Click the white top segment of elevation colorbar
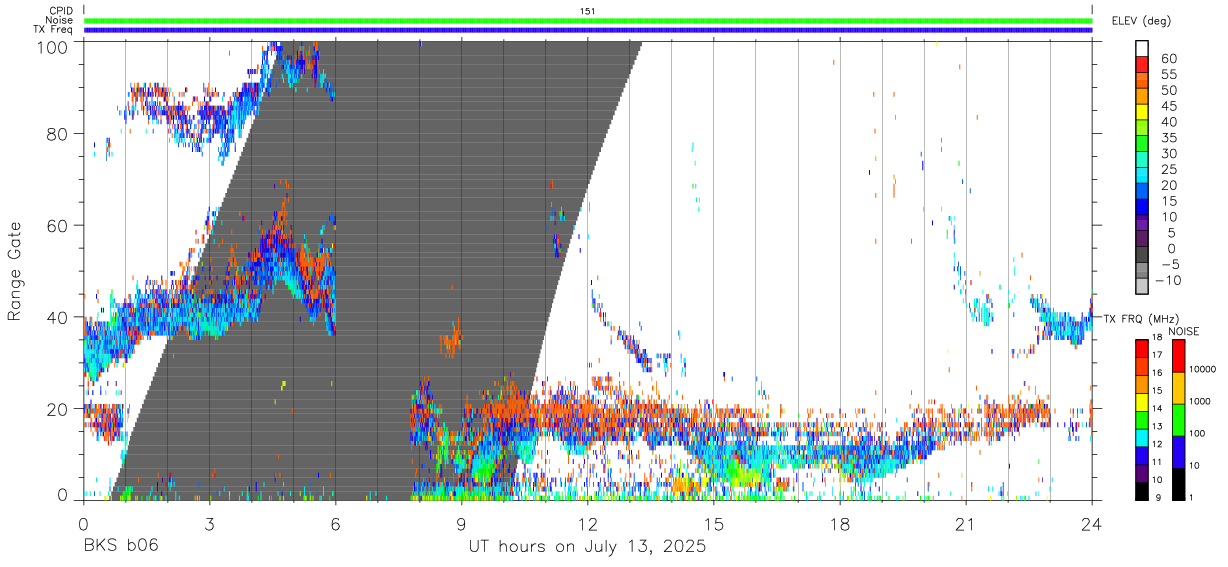The height and width of the screenshot is (567, 1228). point(1143,47)
